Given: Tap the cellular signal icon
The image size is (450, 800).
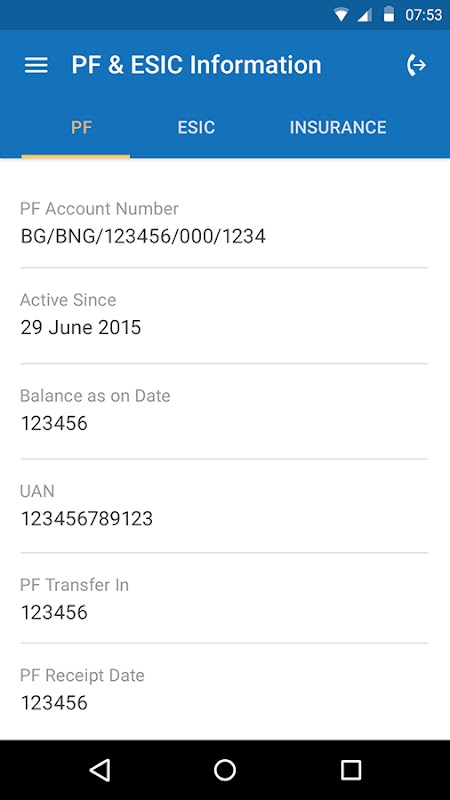Looking at the screenshot, I should pyautogui.click(x=364, y=15).
